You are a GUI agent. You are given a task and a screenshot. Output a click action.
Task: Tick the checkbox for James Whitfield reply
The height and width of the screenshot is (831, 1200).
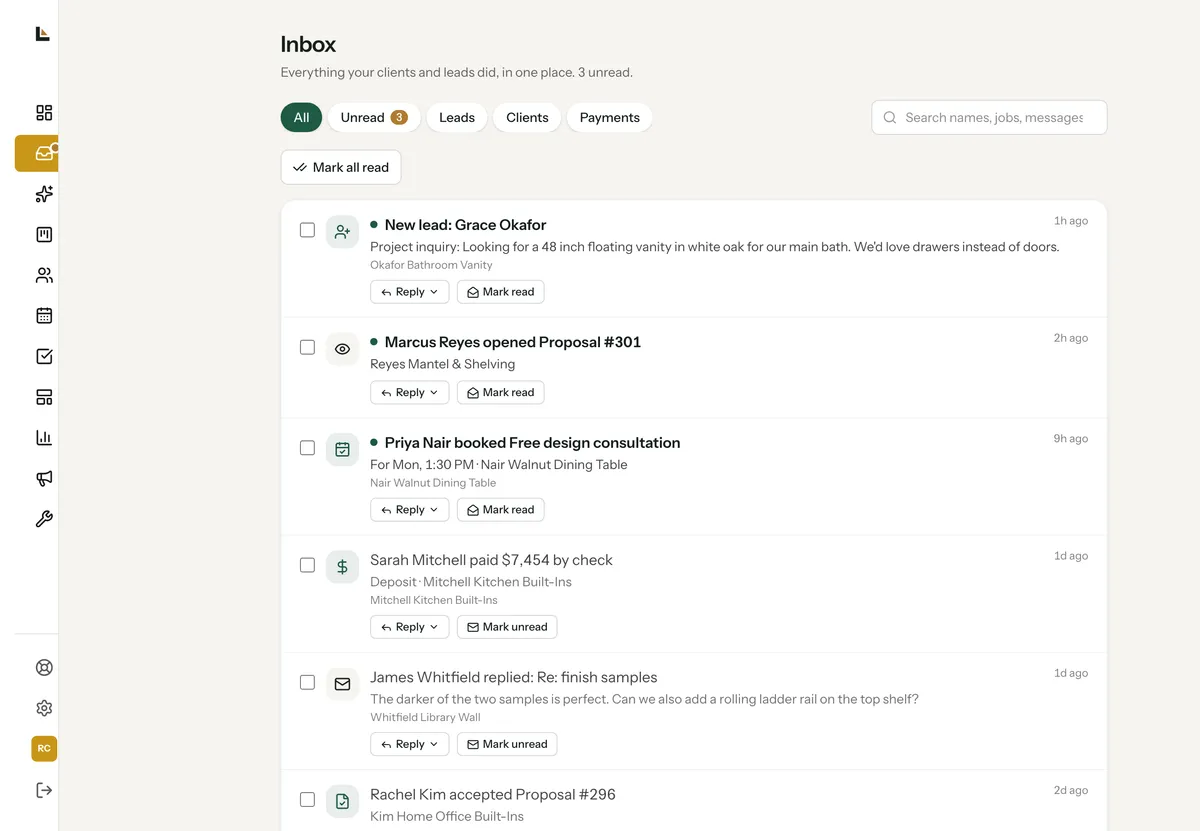coord(308,682)
